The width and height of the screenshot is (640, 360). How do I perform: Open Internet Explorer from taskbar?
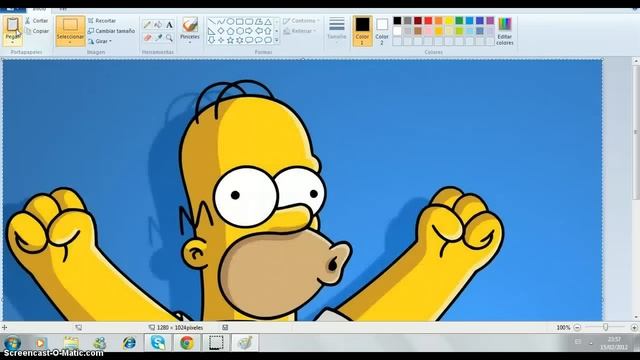pos(129,343)
